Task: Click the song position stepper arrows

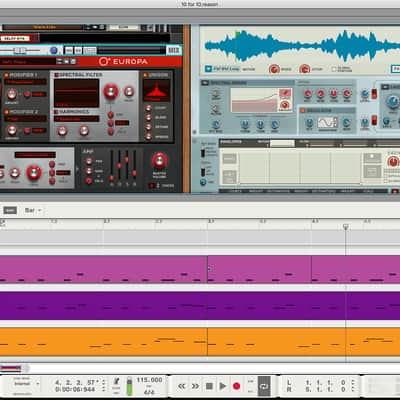Action: (x=104, y=386)
